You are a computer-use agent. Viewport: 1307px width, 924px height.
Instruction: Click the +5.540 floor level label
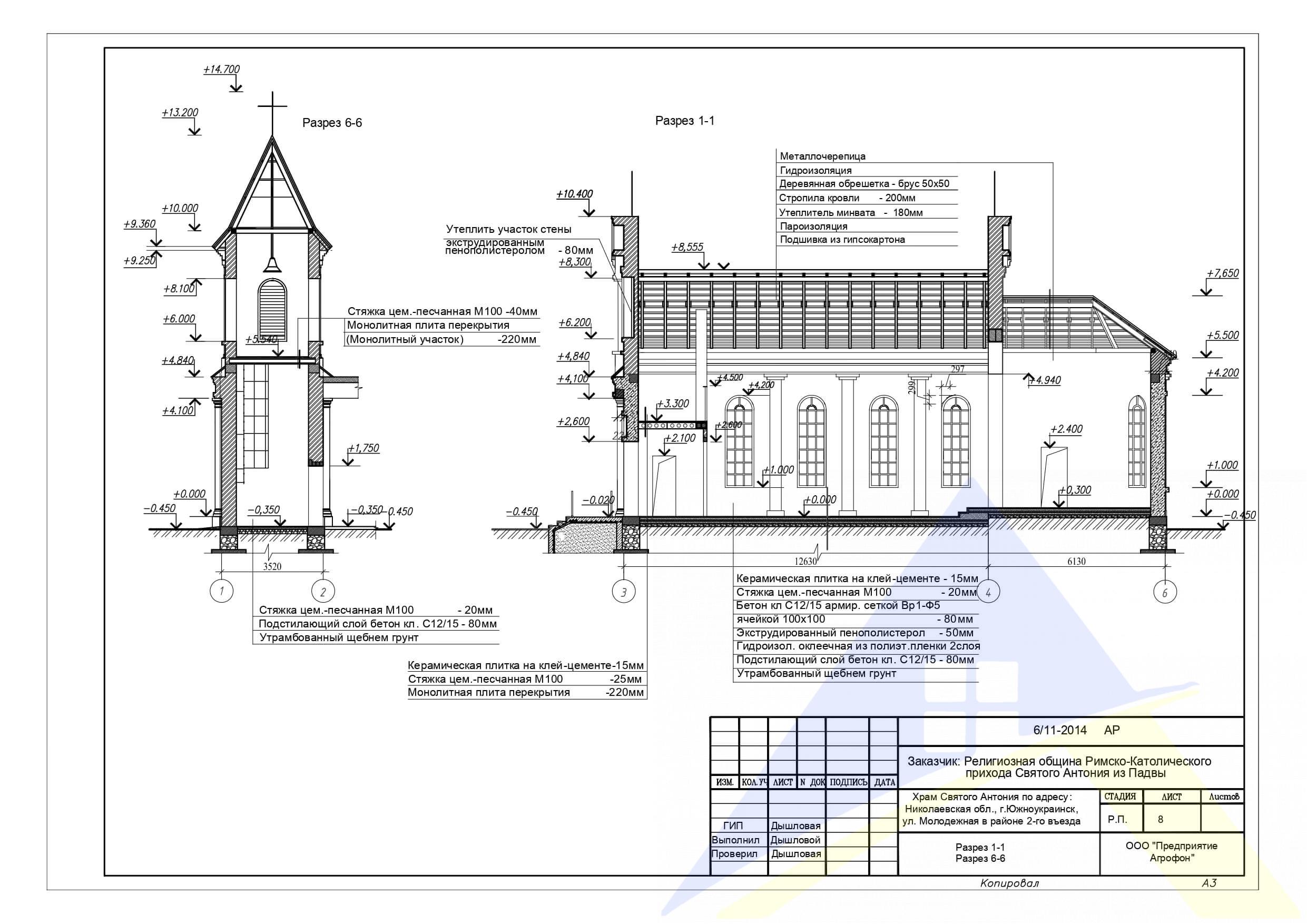click(261, 340)
